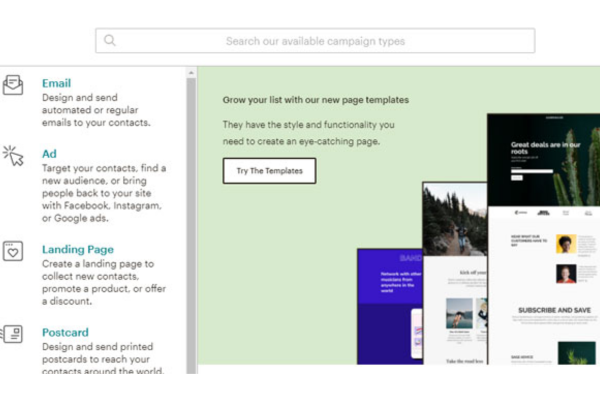Click the campaign list vertical scrollbar thumb
The width and height of the screenshot is (600, 400).
pyautogui.click(x=191, y=226)
